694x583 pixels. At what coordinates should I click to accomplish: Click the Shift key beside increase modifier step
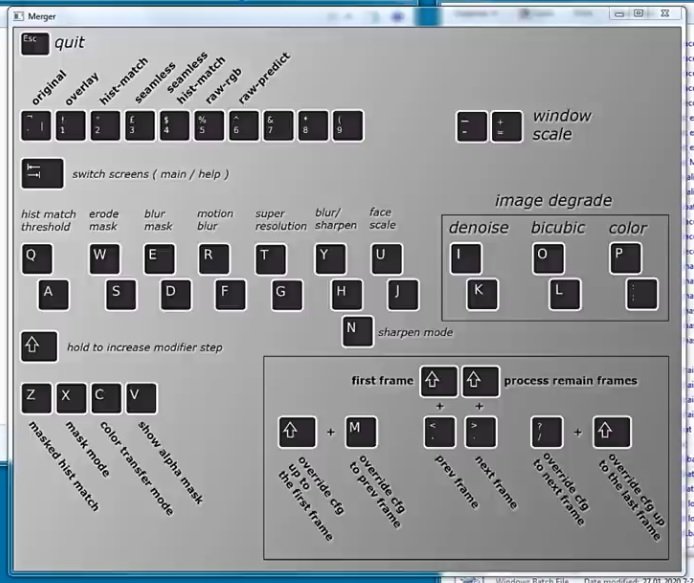[x=39, y=346]
